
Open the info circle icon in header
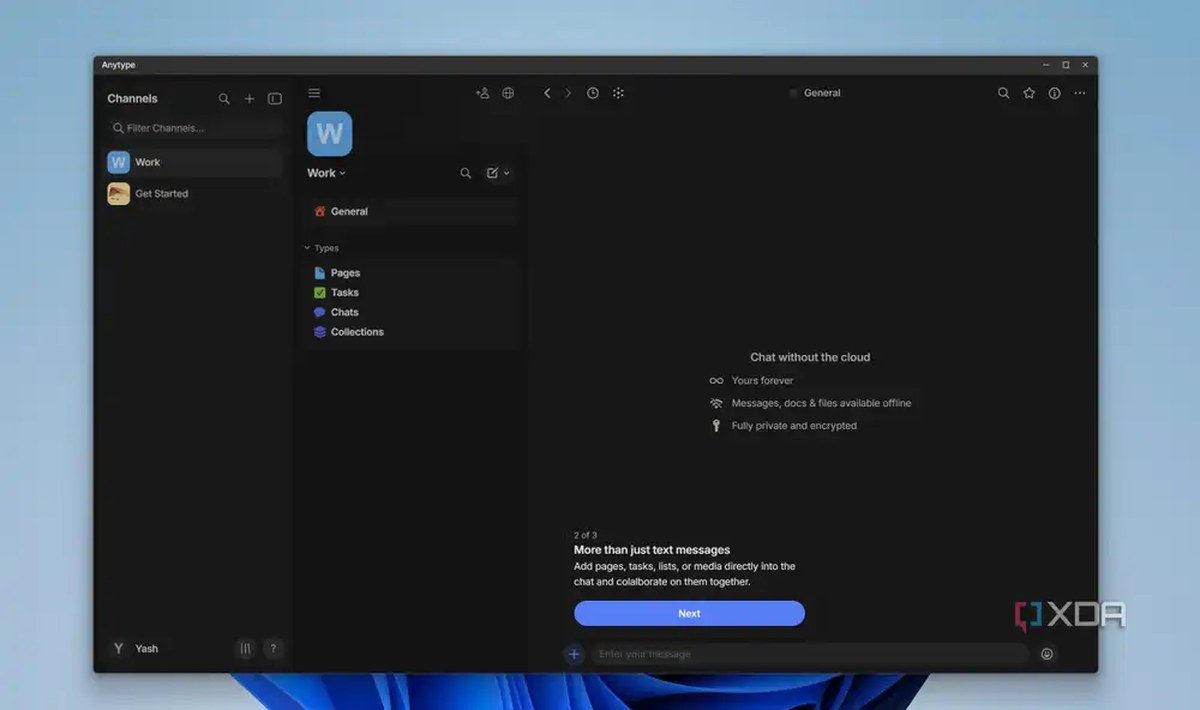1054,93
